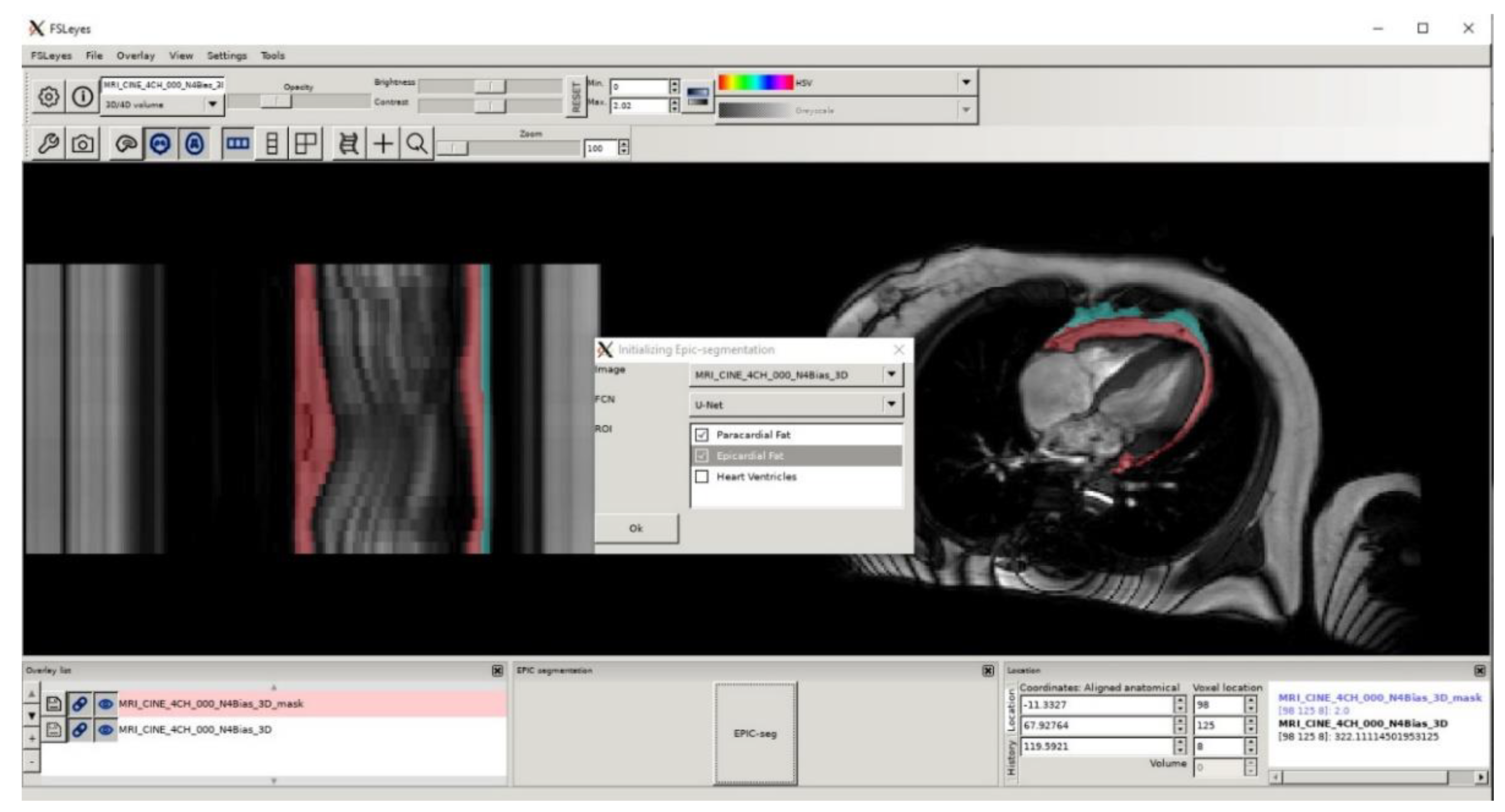Take a screenshot with camera icon
Image resolution: width=1505 pixels, height=812 pixels.
coord(82,144)
